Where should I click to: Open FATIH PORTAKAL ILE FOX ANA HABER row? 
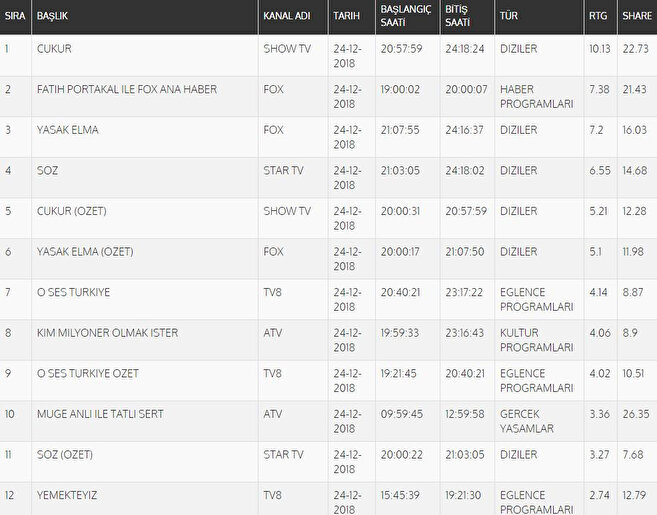point(126,89)
